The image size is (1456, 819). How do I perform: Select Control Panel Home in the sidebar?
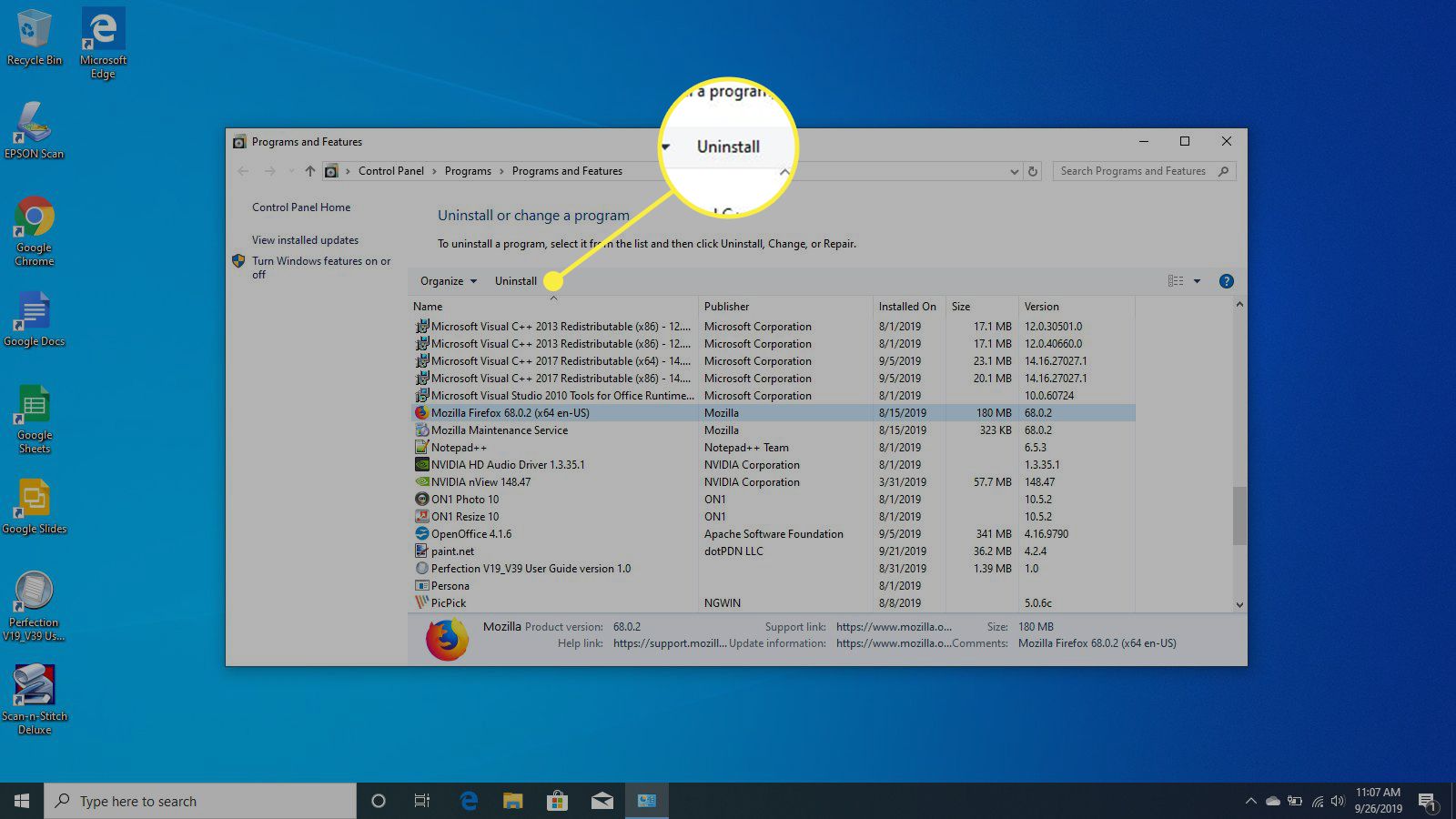coord(300,207)
